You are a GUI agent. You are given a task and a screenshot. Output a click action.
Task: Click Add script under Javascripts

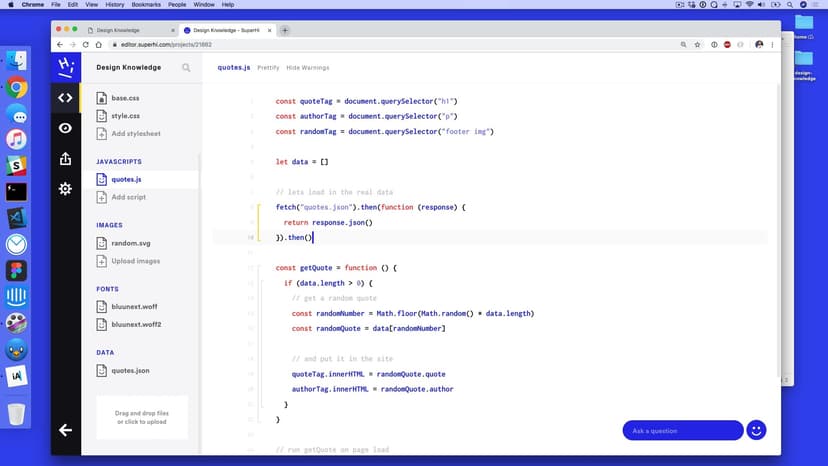point(128,197)
